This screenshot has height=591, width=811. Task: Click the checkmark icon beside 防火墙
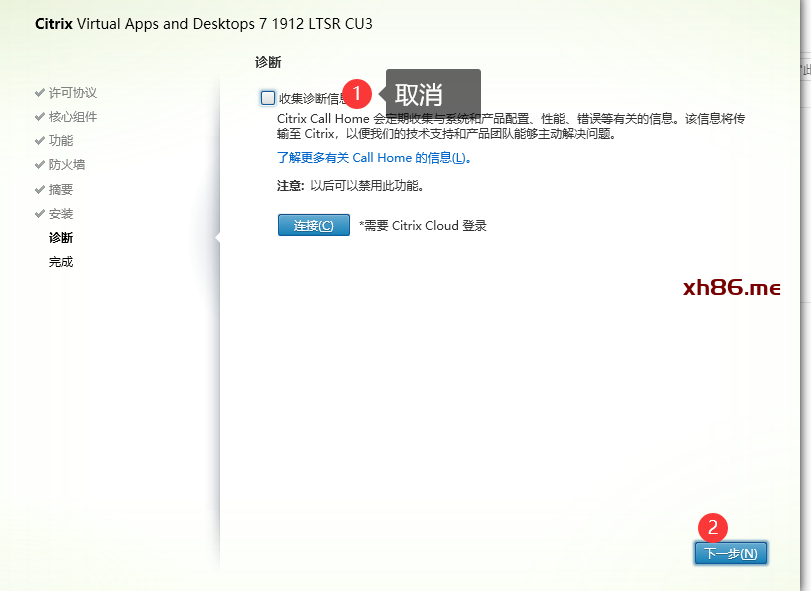click(39, 164)
